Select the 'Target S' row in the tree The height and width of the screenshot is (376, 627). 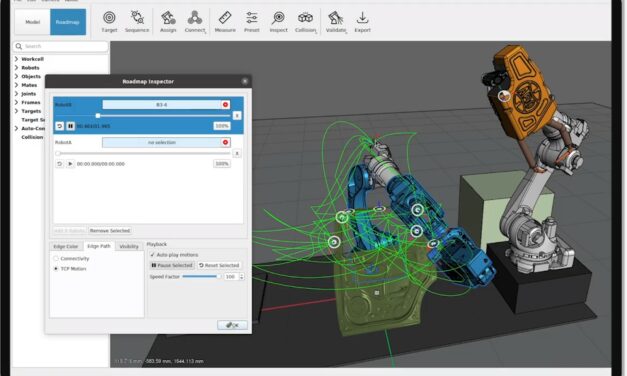pos(33,120)
